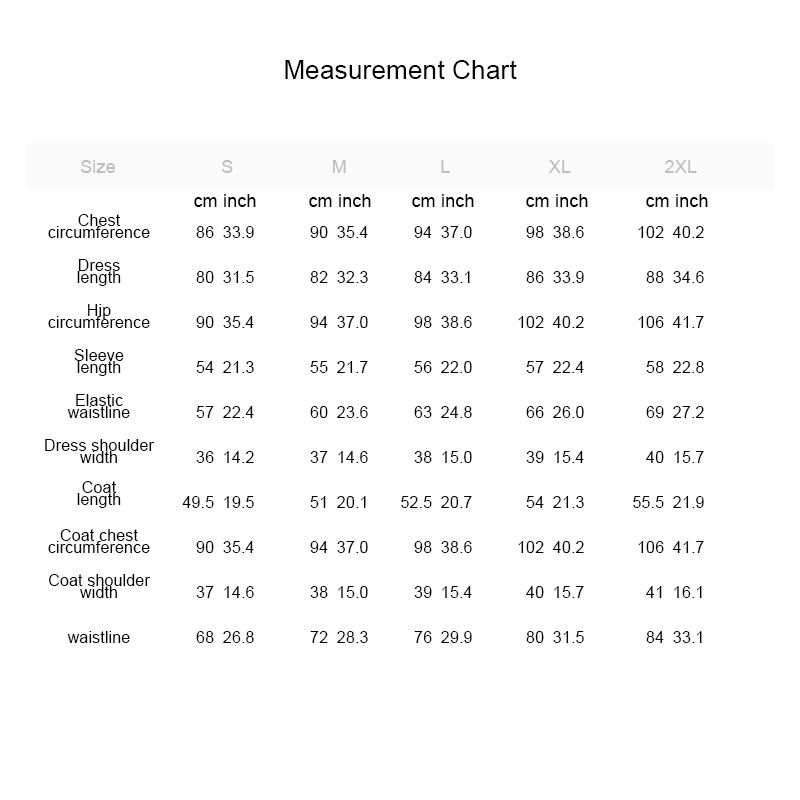Screen dimensions: 800x800
Task: Click the "Measurement Chart" title
Action: pyautogui.click(x=400, y=71)
